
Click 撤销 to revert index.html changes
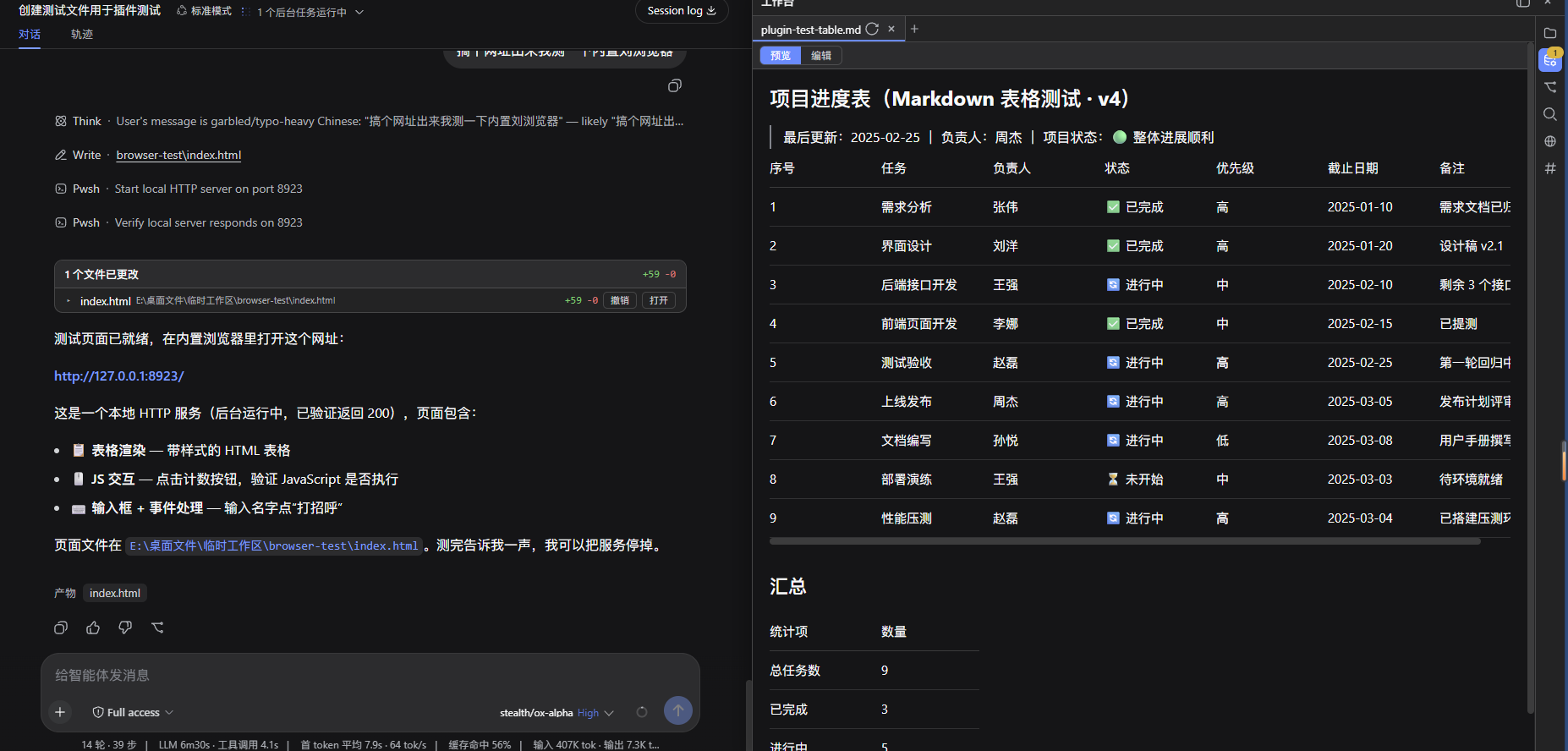[x=620, y=300]
